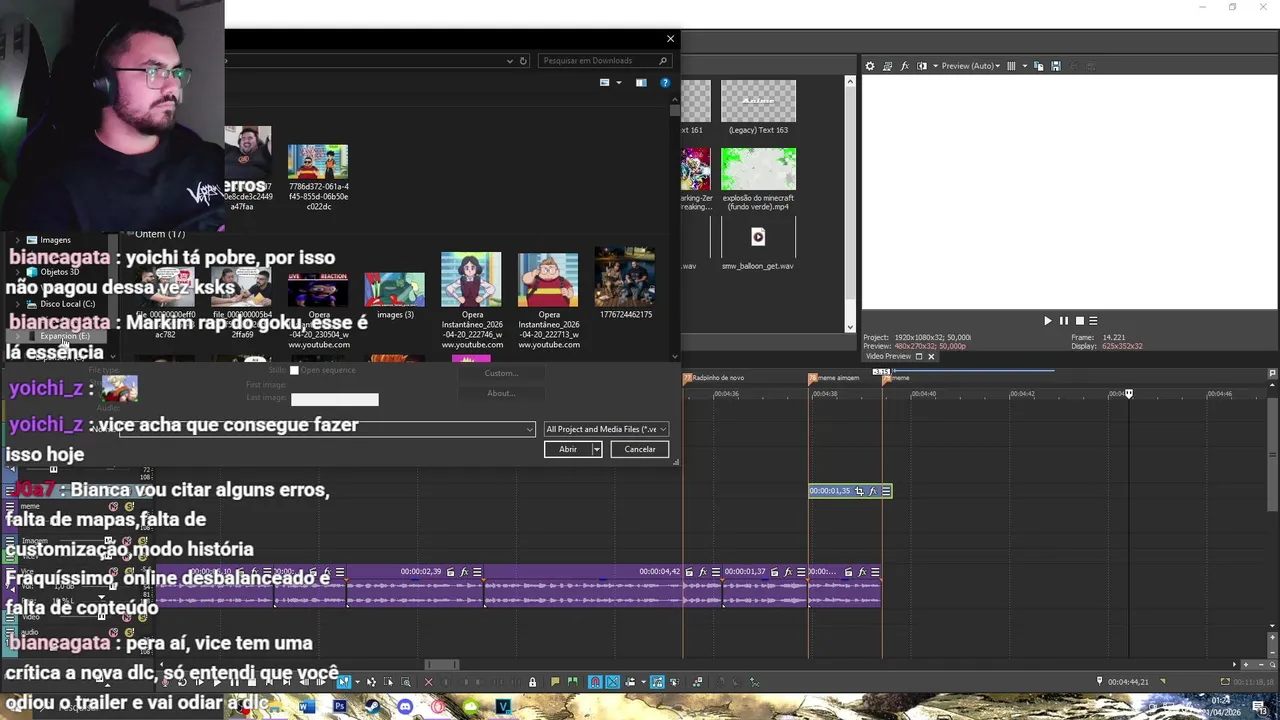The height and width of the screenshot is (720, 1280).
Task: Select Objetos 3D in the folder tree
Action: (59, 272)
